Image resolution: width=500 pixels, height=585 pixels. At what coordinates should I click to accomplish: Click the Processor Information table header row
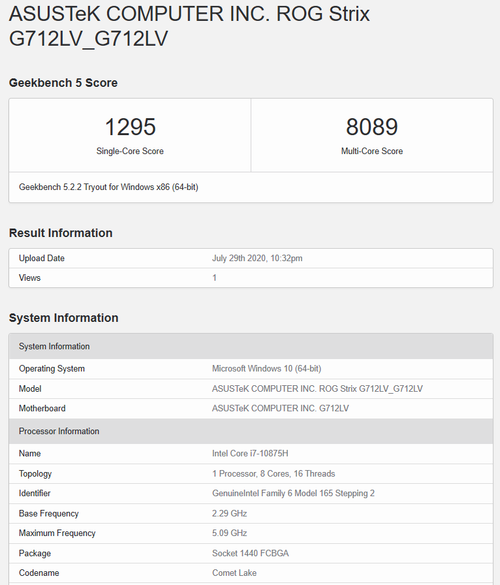click(251, 431)
